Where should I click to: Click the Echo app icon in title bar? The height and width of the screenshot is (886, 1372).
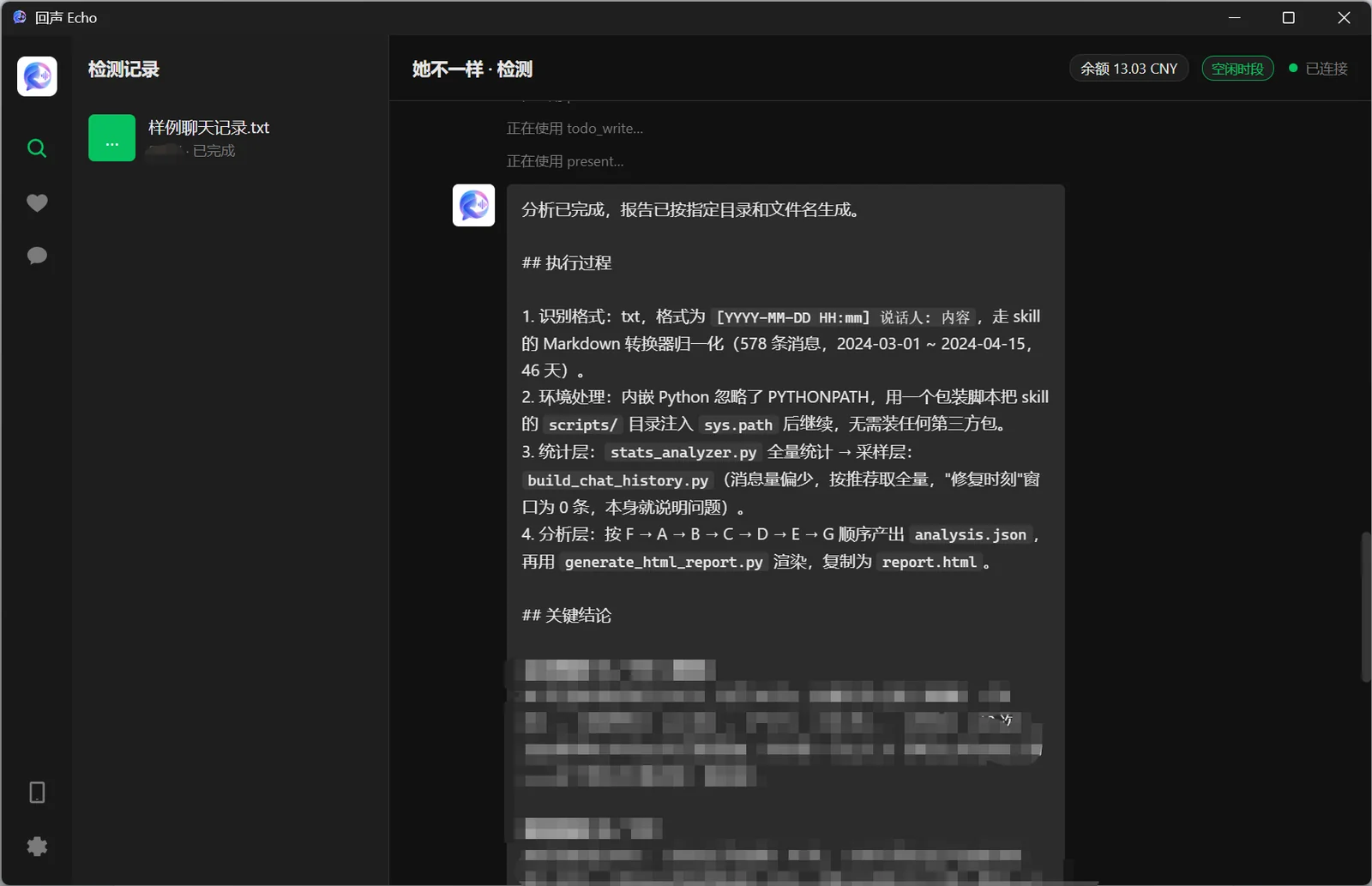[20, 17]
